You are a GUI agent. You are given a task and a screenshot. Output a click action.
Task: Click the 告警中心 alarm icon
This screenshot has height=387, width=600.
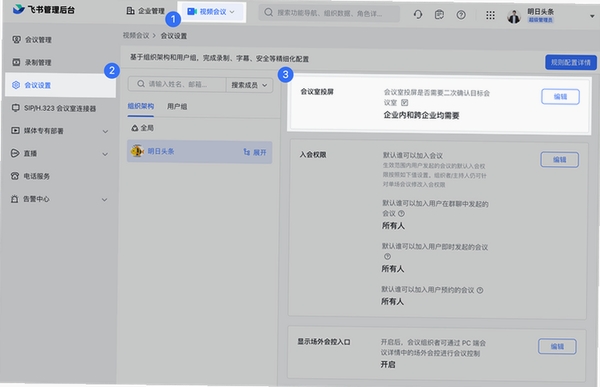point(15,199)
